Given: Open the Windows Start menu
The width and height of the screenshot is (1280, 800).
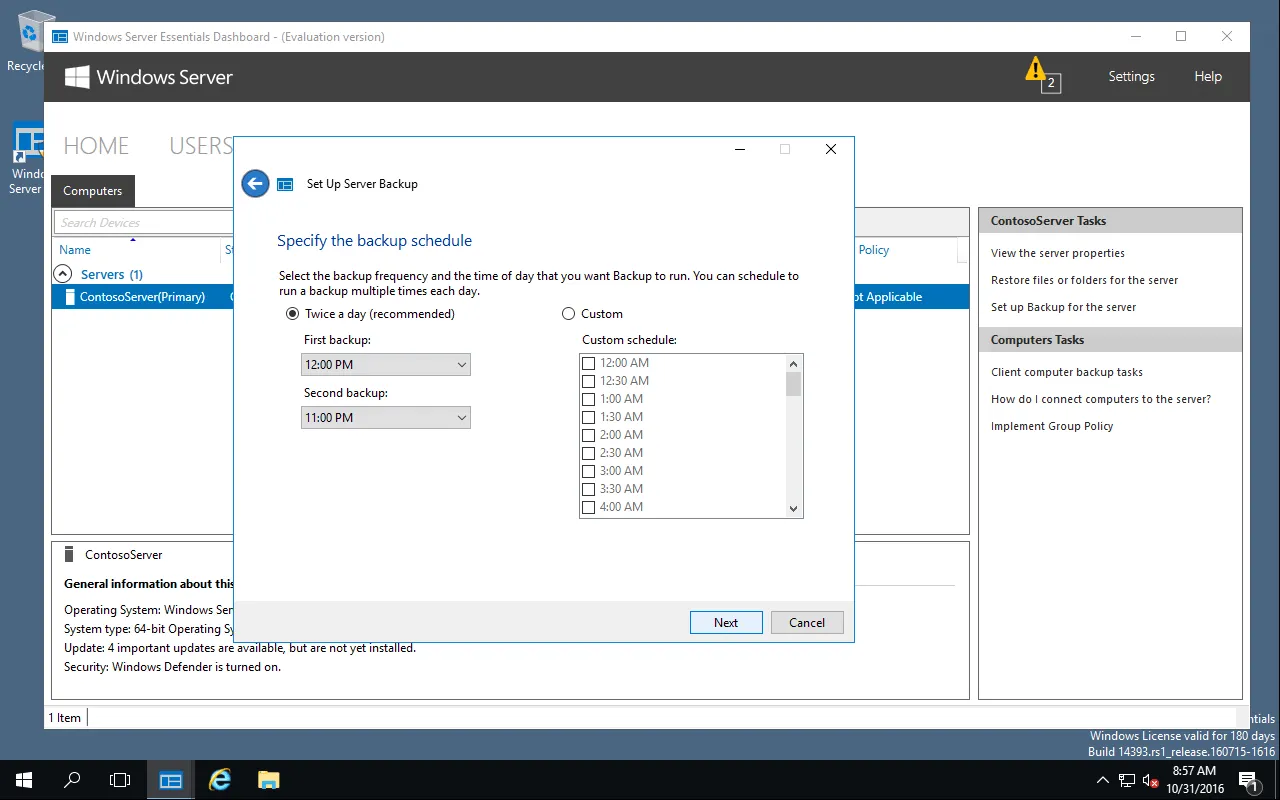Looking at the screenshot, I should pos(23,780).
